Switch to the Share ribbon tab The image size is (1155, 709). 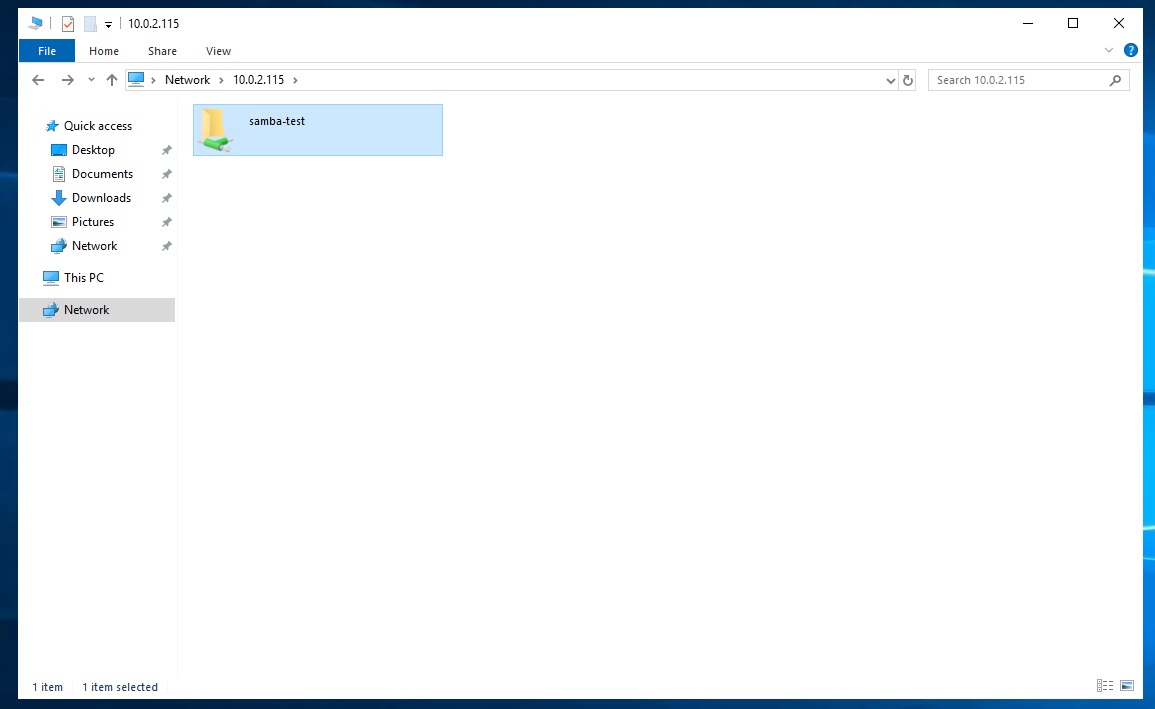pos(162,51)
